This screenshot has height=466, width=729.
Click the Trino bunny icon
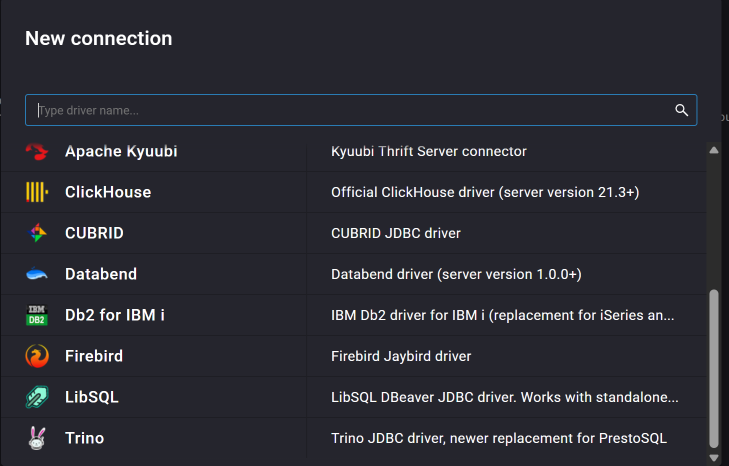coord(37,438)
